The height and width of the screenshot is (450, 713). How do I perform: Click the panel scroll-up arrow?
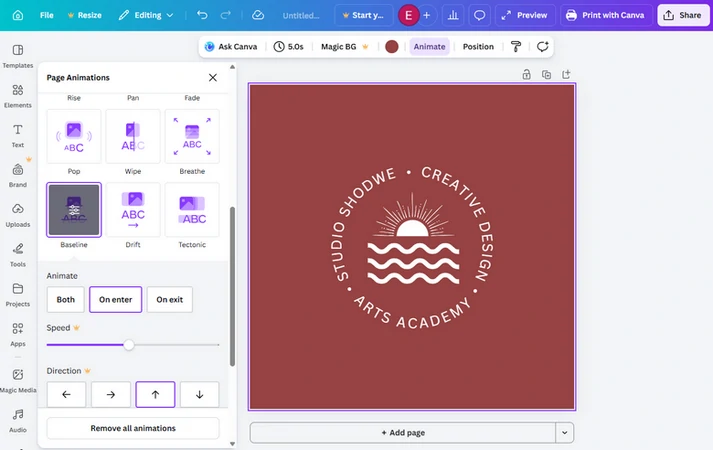click(232, 67)
